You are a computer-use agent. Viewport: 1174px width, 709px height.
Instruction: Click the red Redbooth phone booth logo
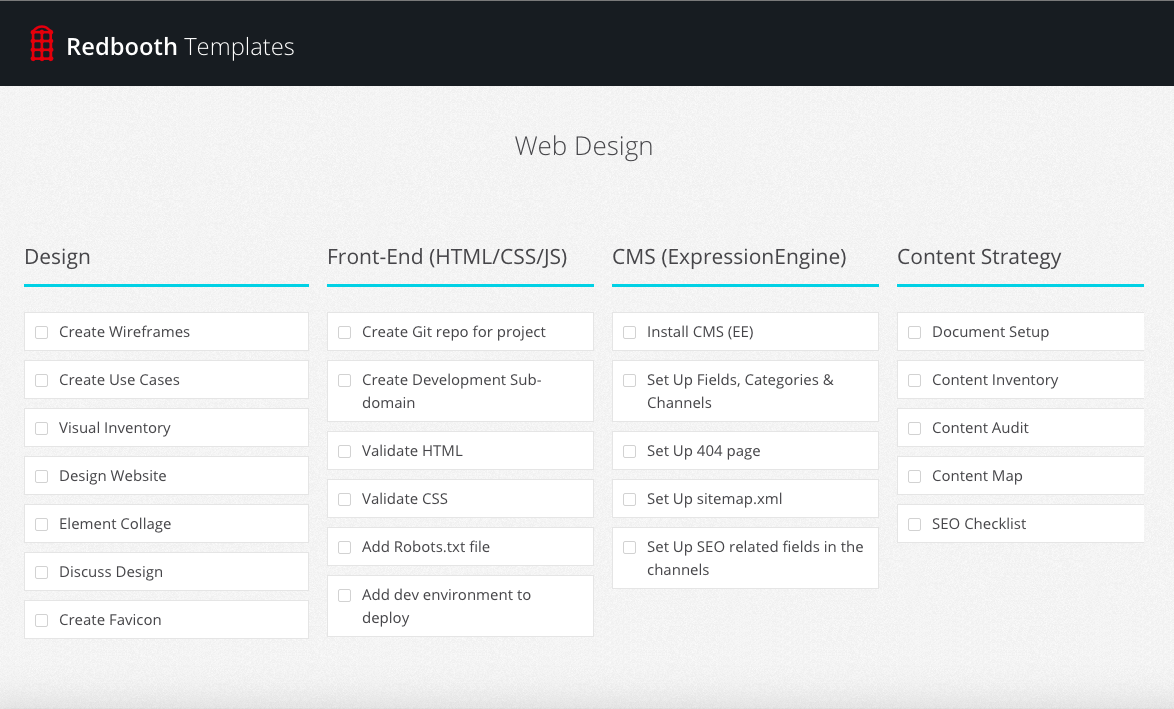tap(42, 44)
